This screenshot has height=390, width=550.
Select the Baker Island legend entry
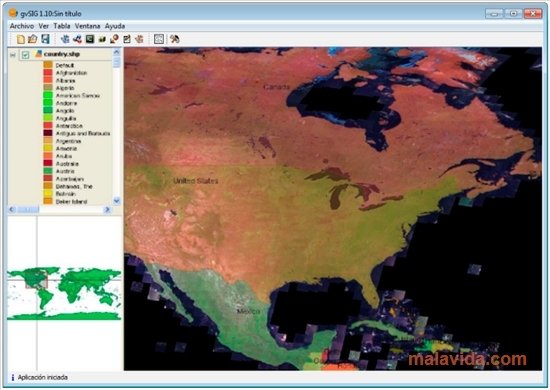(x=71, y=202)
